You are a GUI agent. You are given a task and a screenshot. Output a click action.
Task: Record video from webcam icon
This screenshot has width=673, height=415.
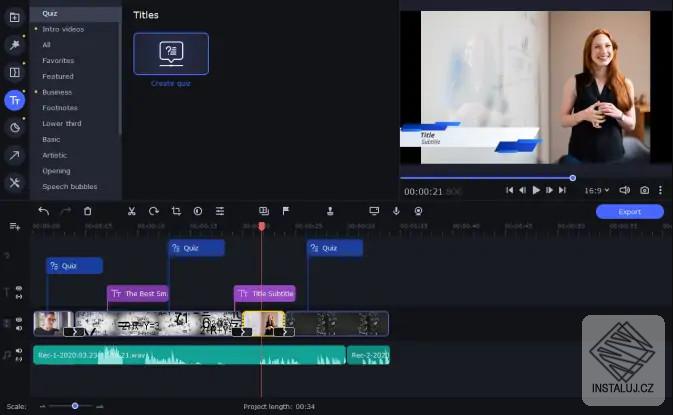[x=418, y=211]
